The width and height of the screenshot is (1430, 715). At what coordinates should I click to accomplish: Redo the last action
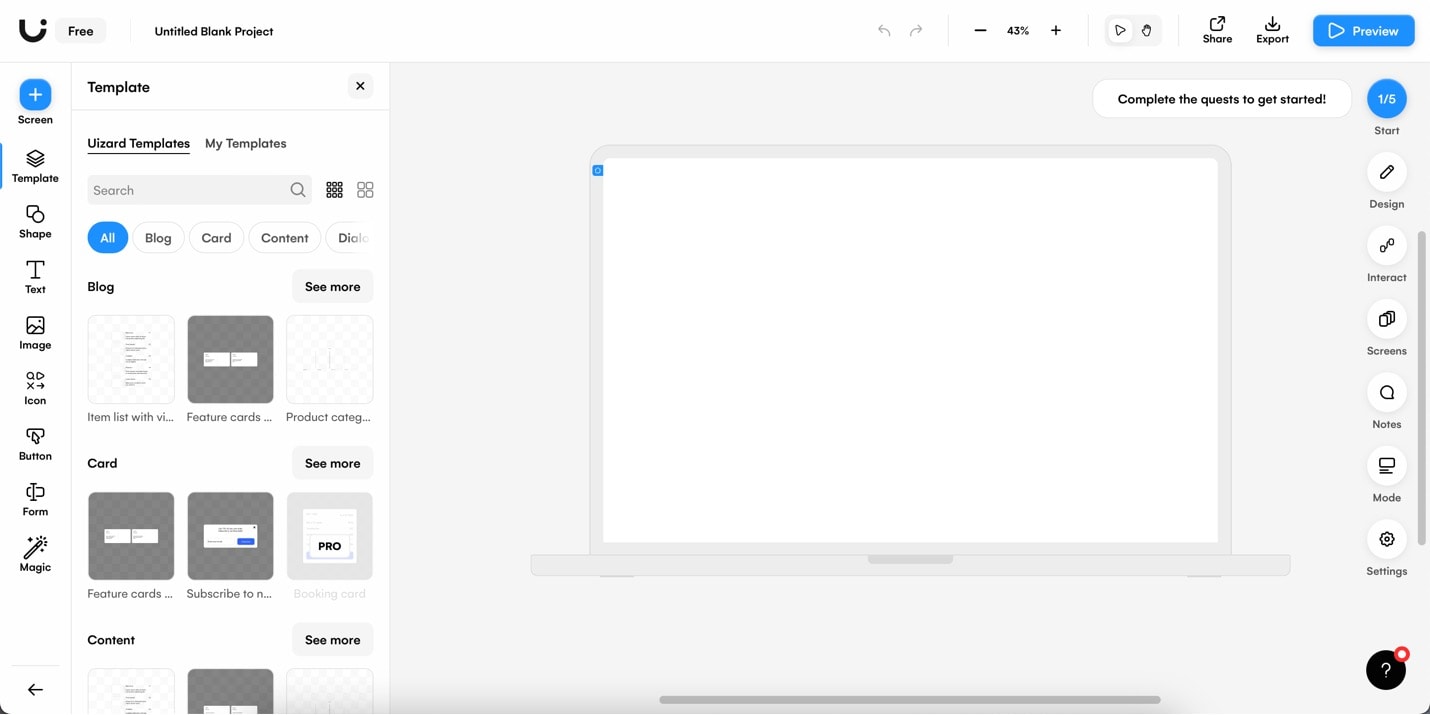[x=916, y=31]
